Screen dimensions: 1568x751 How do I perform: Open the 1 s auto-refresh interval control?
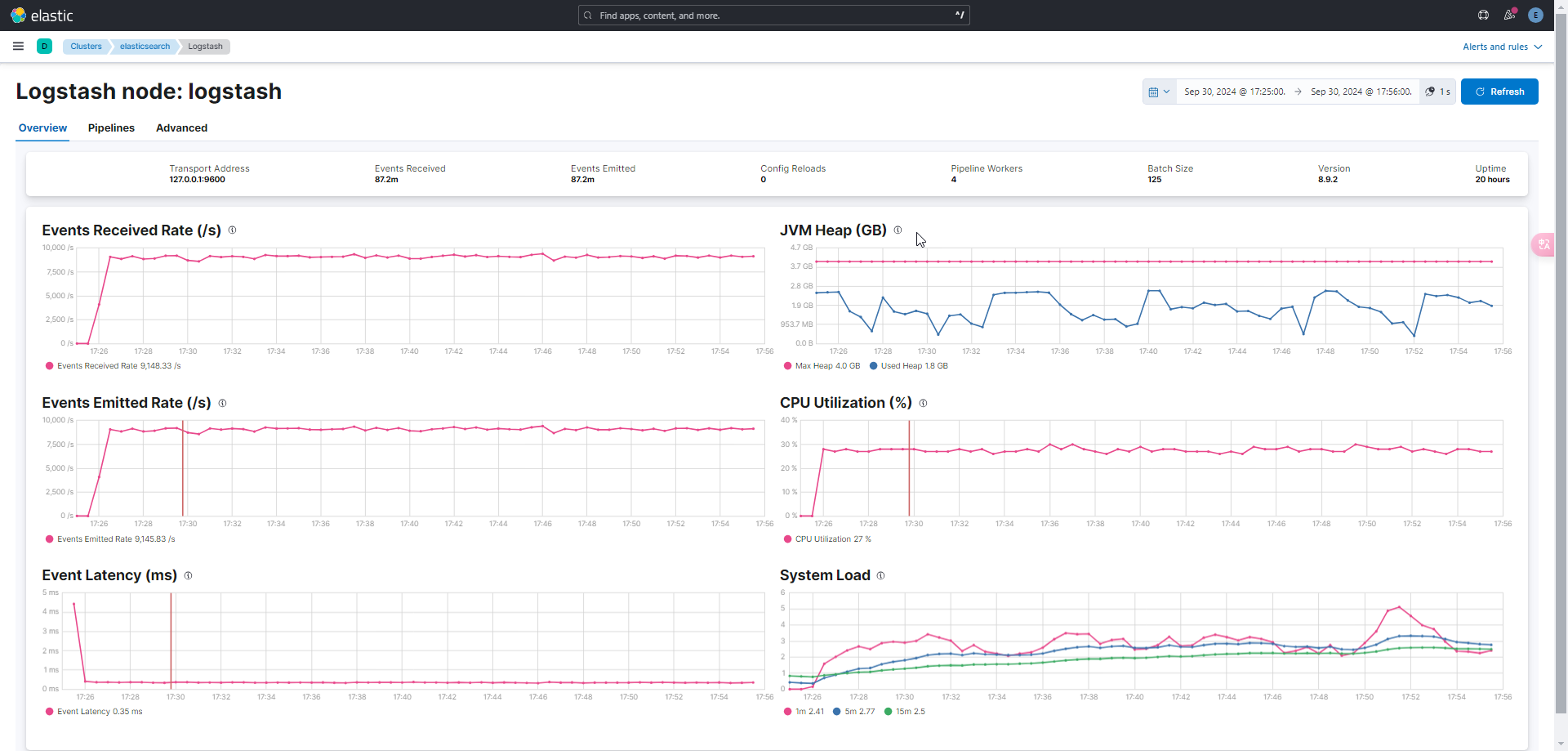[1437, 92]
